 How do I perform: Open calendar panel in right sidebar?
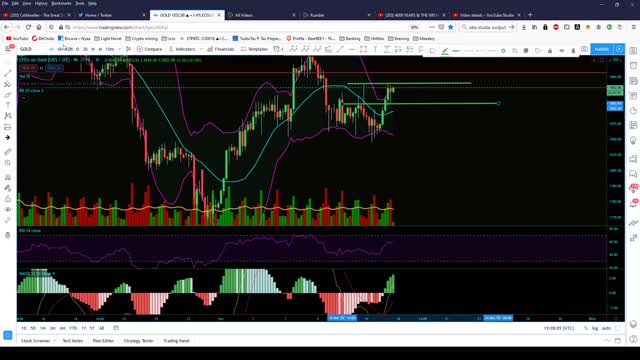point(633,125)
